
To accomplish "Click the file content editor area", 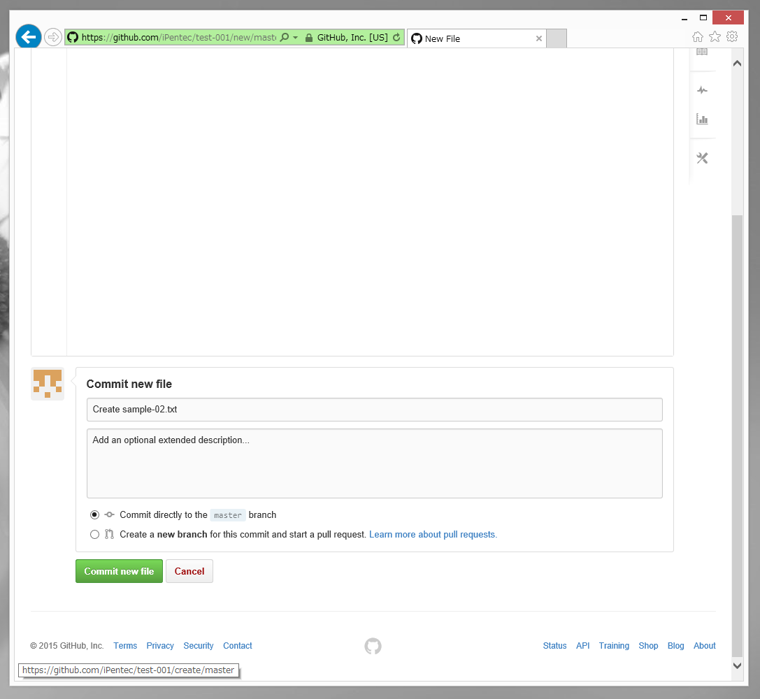I will point(370,202).
